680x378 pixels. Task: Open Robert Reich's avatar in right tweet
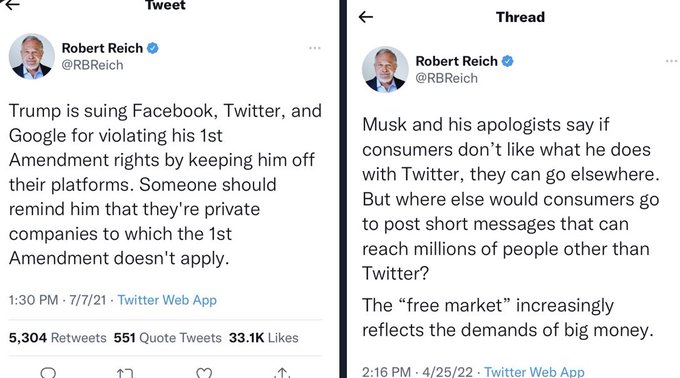[x=385, y=69]
